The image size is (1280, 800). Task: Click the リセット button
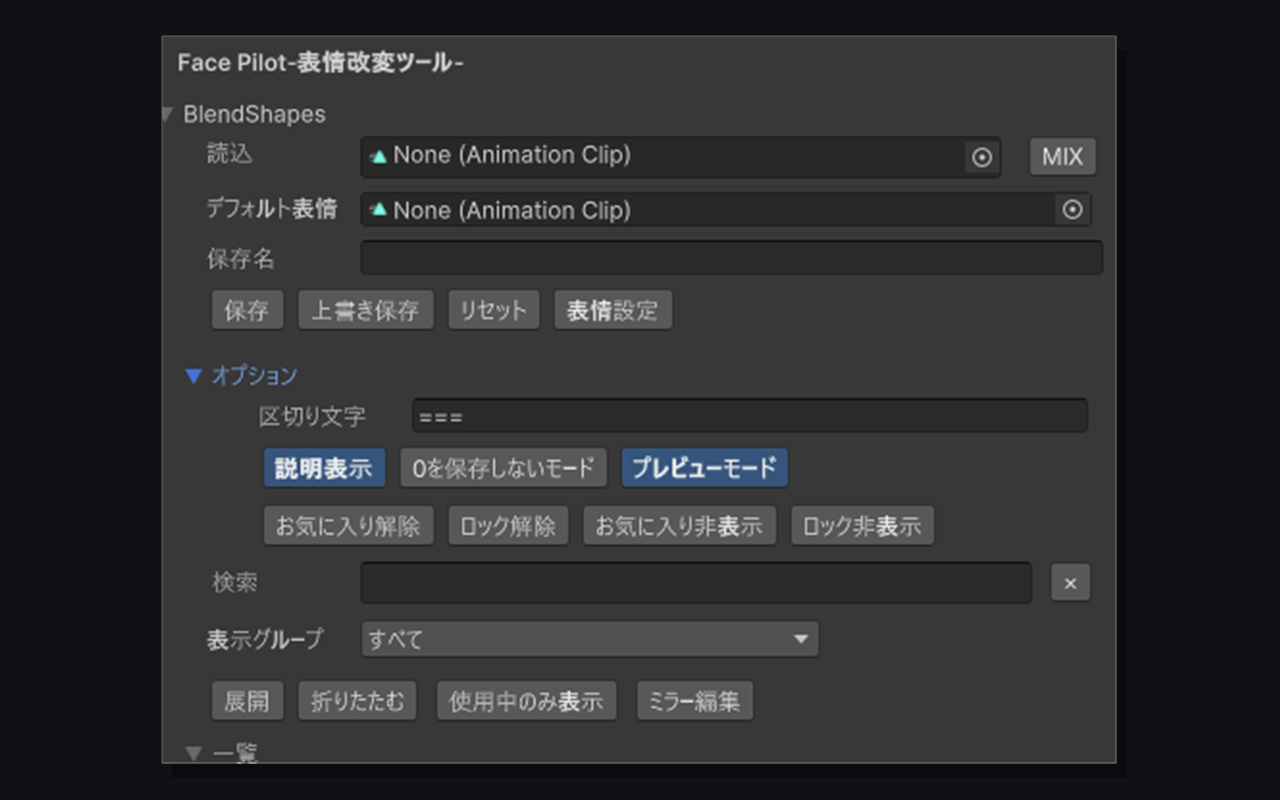tap(493, 310)
